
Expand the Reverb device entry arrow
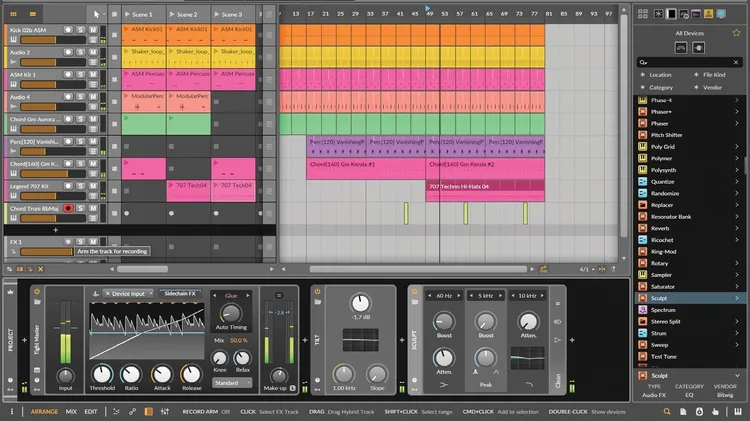coord(737,228)
